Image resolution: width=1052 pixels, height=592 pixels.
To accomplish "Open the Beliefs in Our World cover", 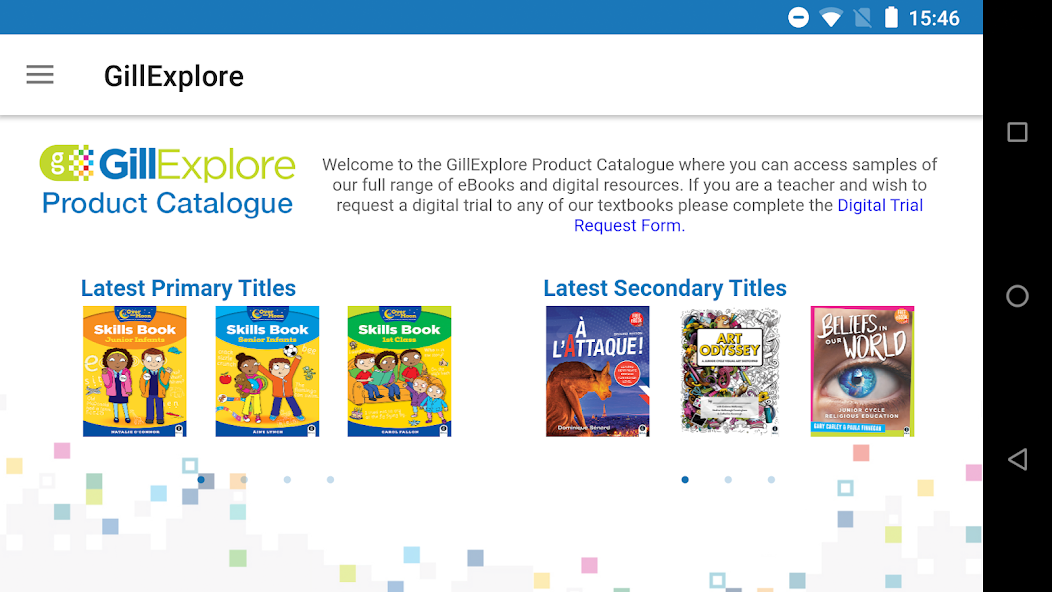I will click(x=862, y=371).
